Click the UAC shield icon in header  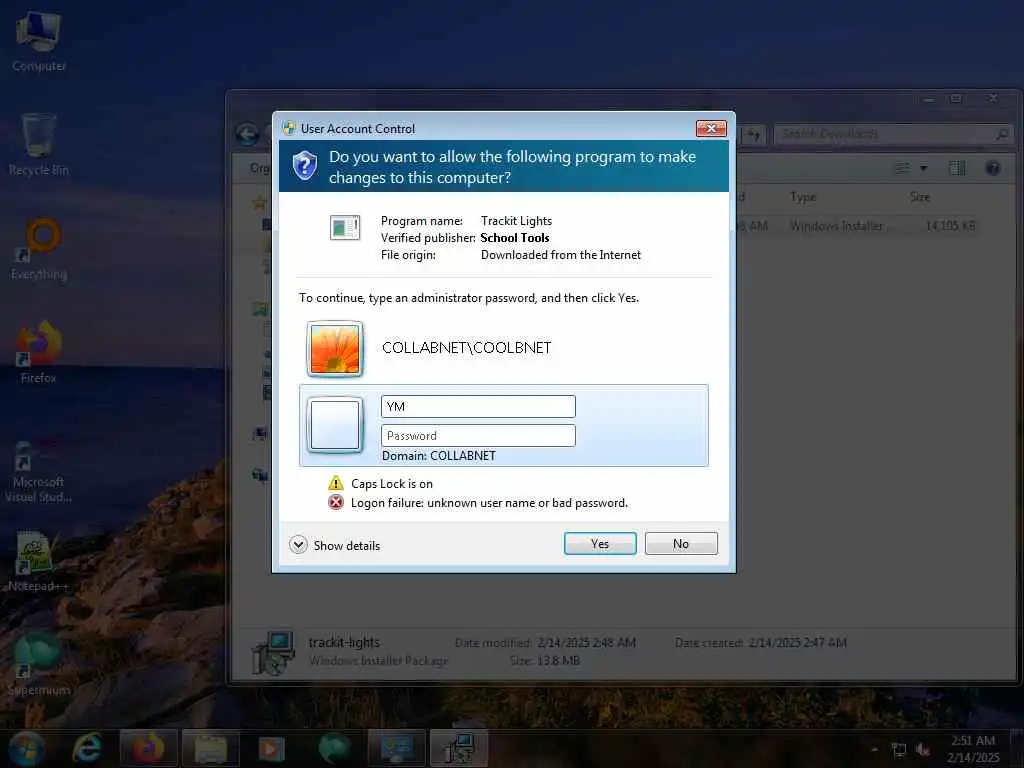(x=304, y=166)
